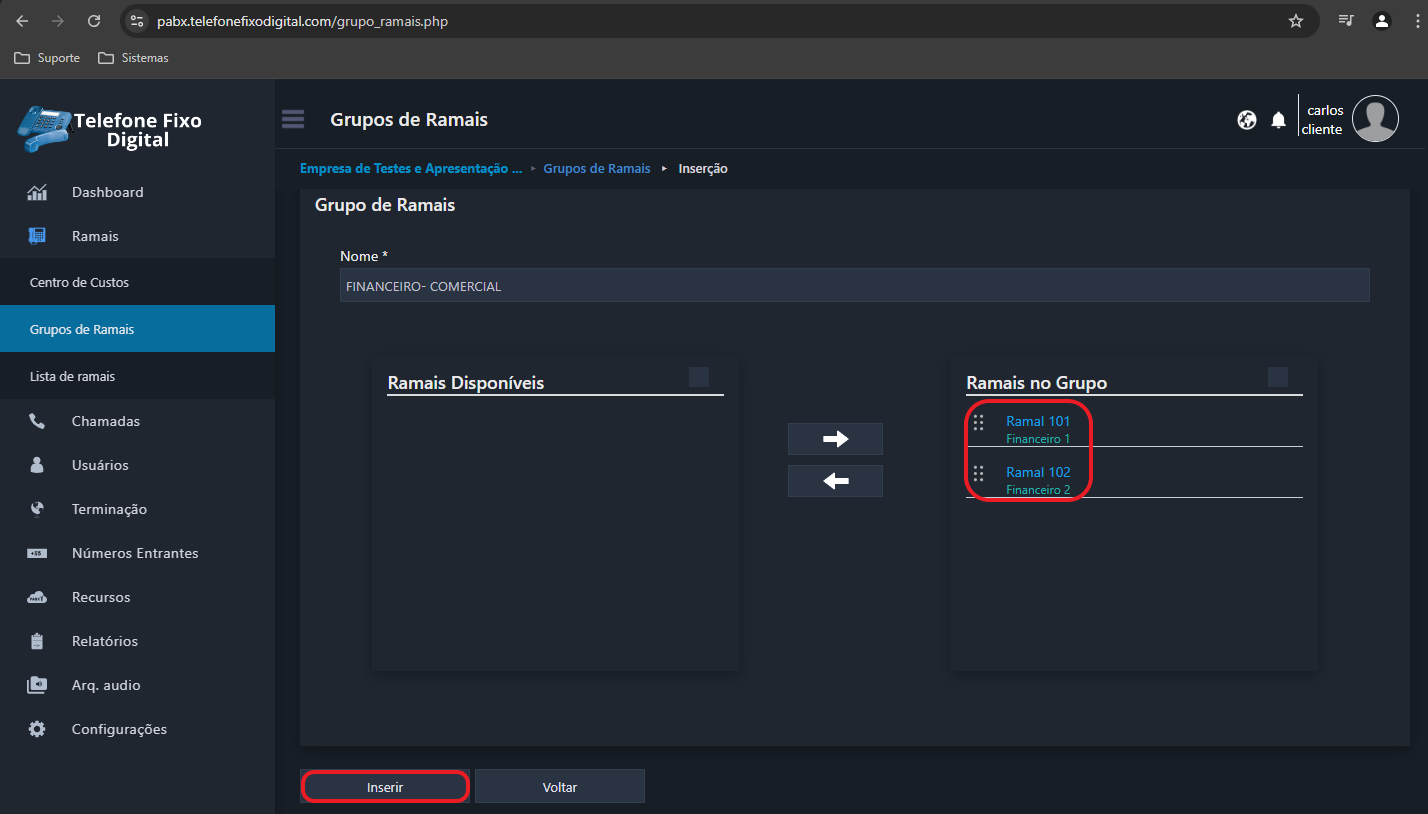Viewport: 1428px width, 814px height.
Task: Select Grupos de Ramais submenu item
Action: coord(137,329)
